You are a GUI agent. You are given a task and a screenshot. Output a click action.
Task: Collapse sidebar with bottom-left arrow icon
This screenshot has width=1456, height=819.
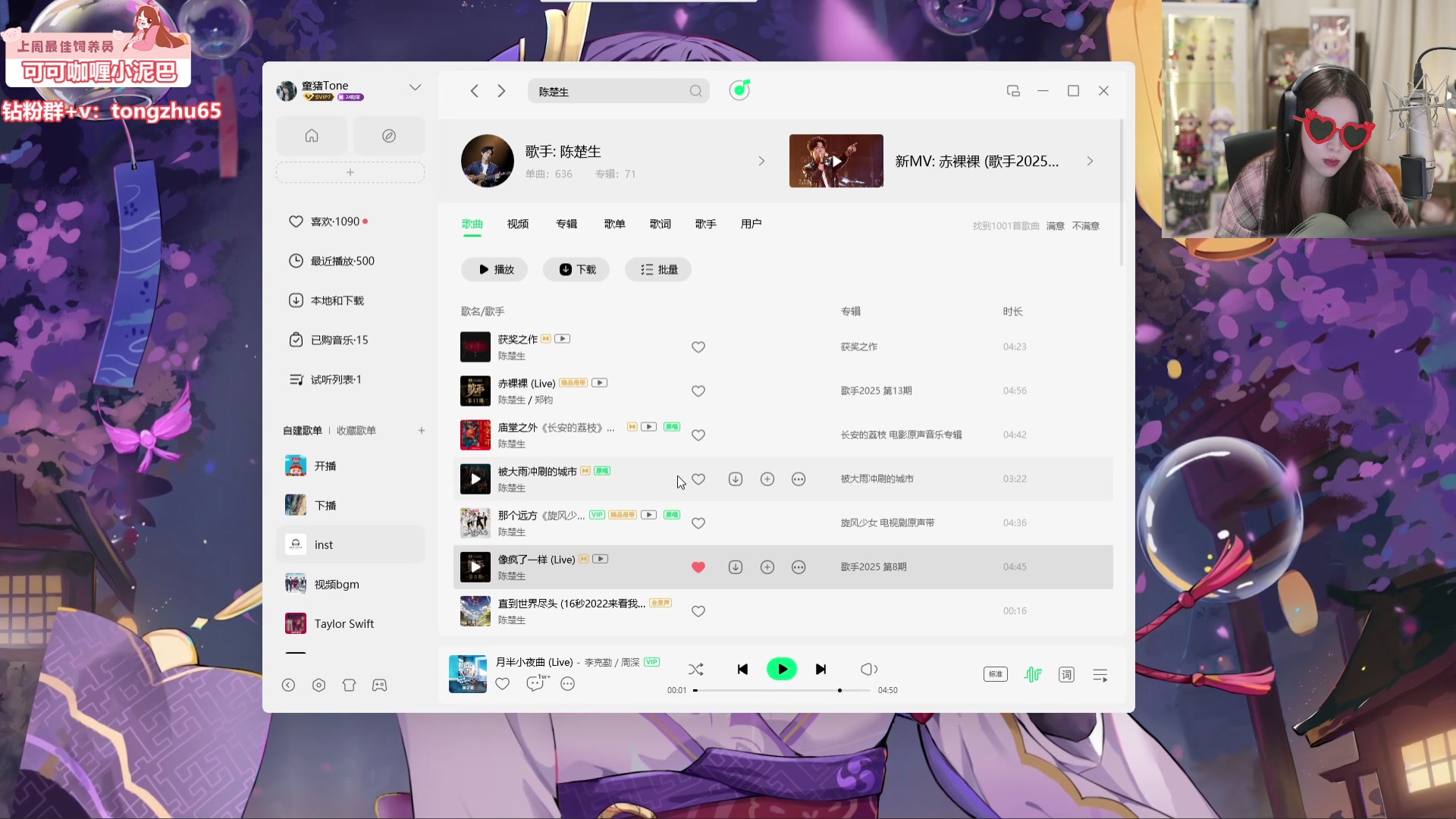[288, 685]
